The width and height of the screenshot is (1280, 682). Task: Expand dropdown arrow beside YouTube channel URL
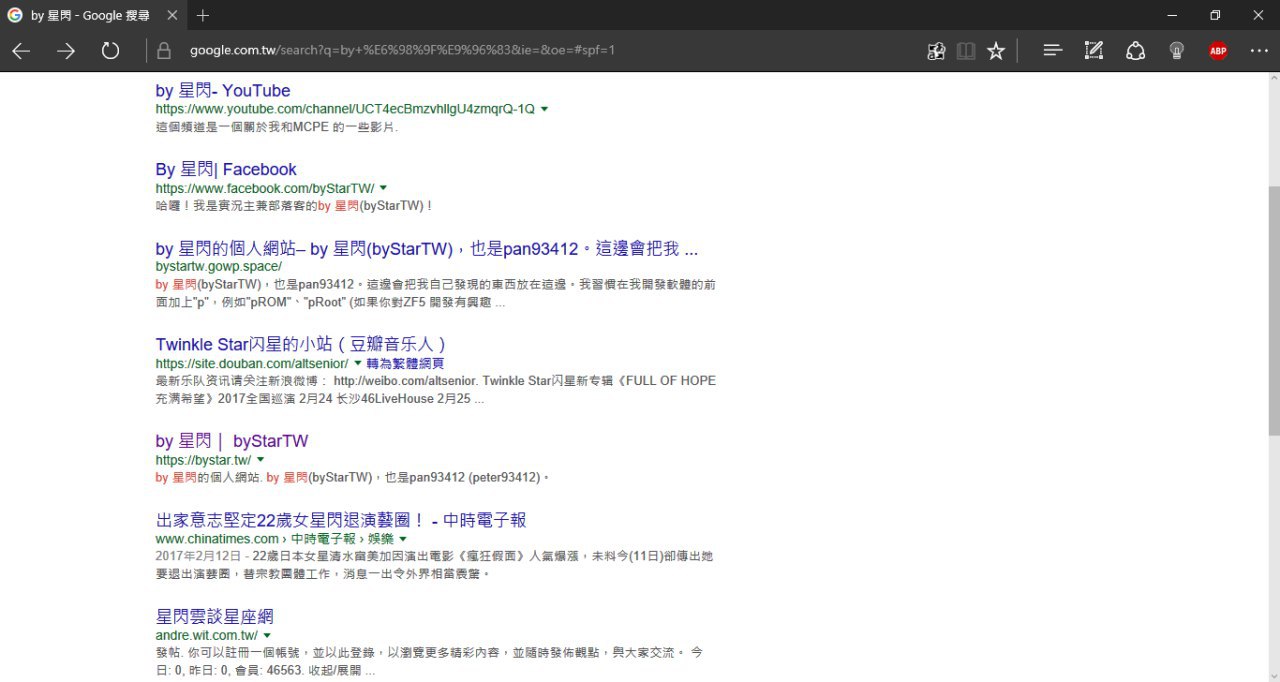[545, 109]
